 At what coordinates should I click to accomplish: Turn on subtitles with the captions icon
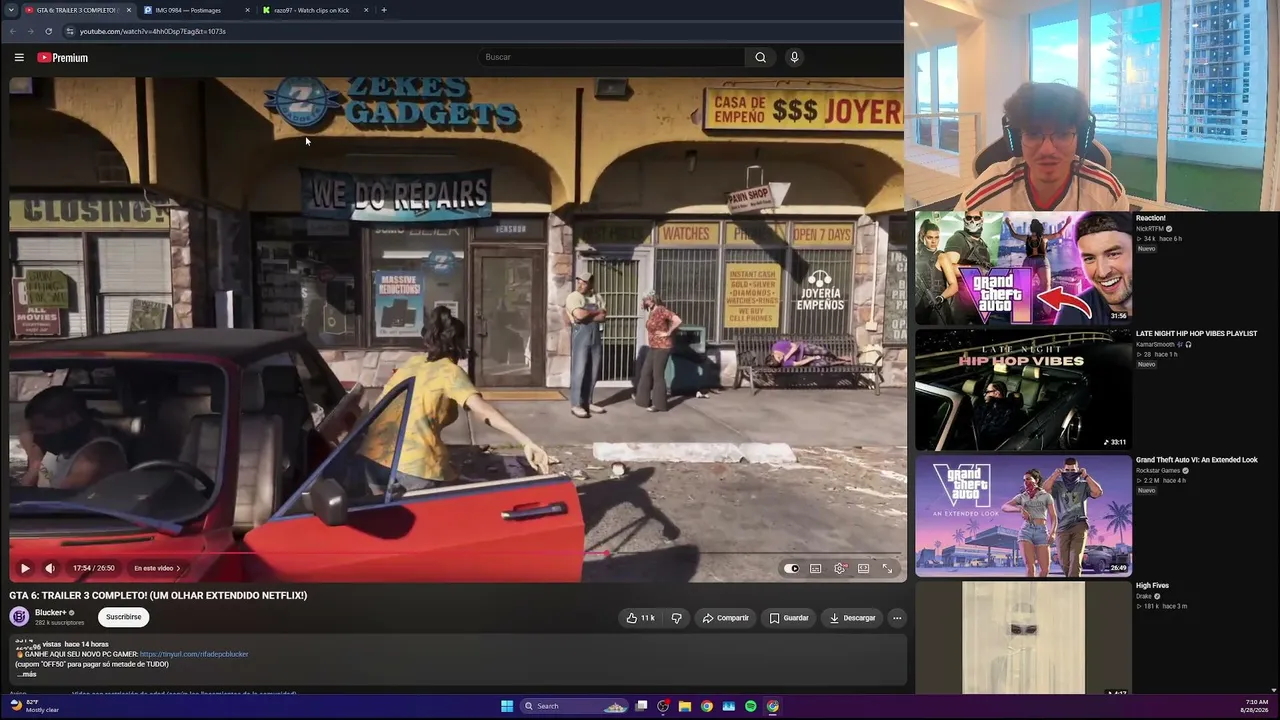[816, 568]
